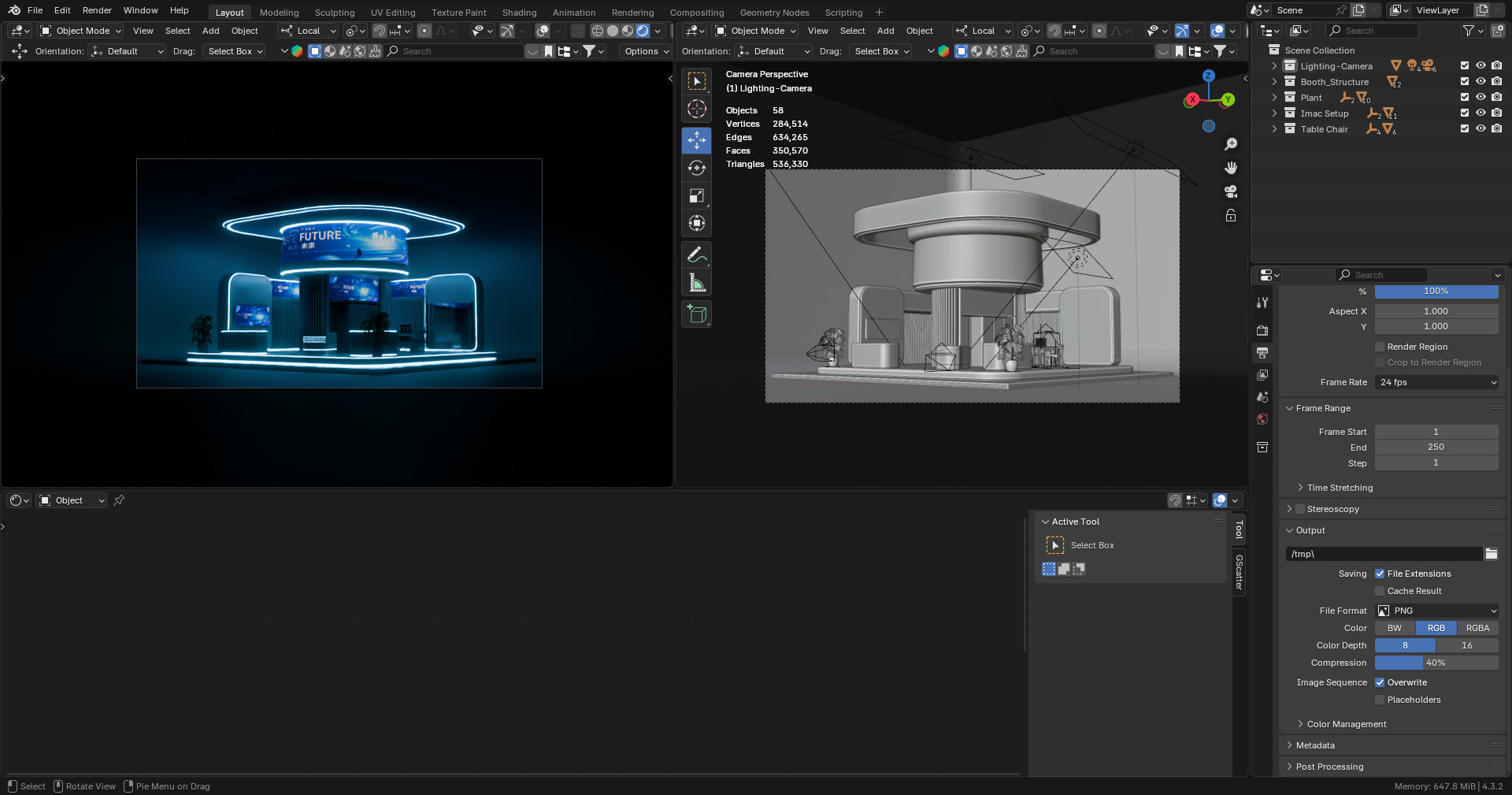Activate the Scale tool in right viewport

pyautogui.click(x=697, y=195)
